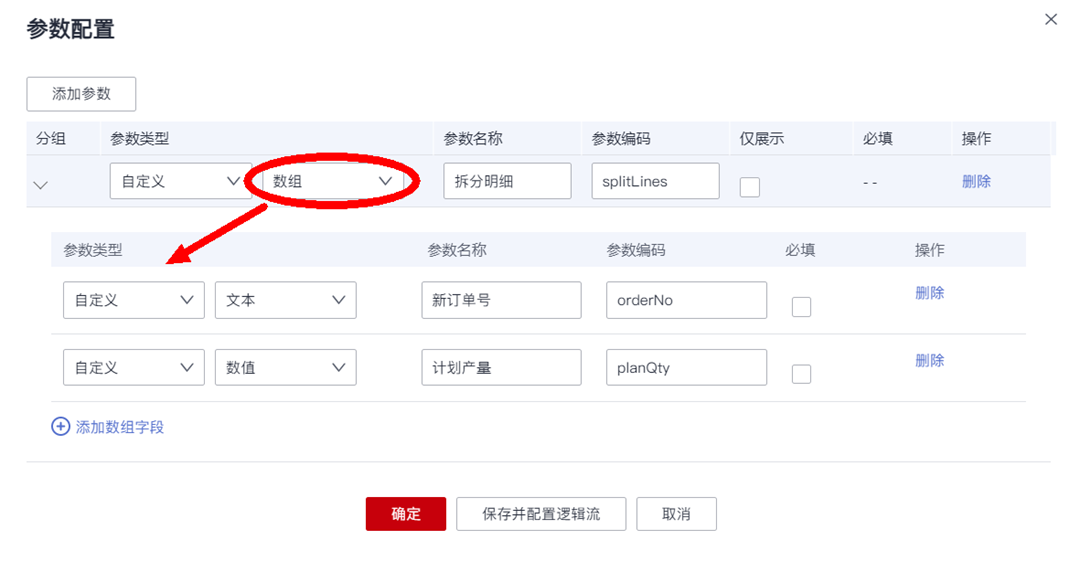This screenshot has height=561, width=1080.
Task: Toggle 仅展示 checkbox for 拆分明细
Action: click(x=749, y=187)
